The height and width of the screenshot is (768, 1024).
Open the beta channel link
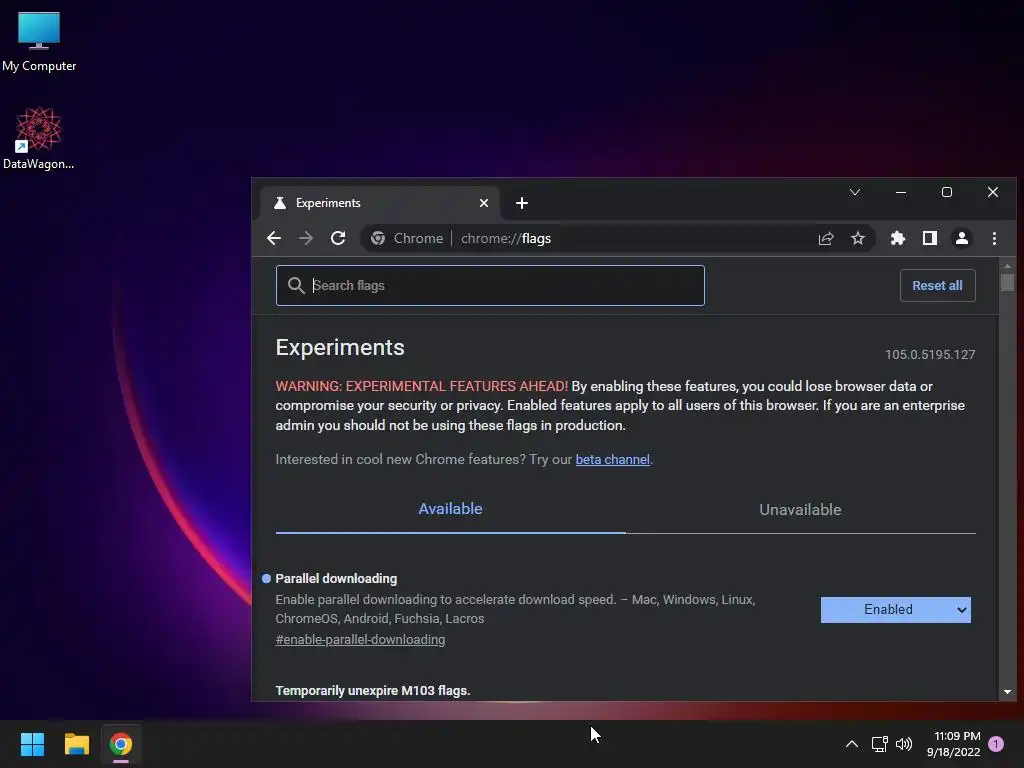[x=613, y=459]
